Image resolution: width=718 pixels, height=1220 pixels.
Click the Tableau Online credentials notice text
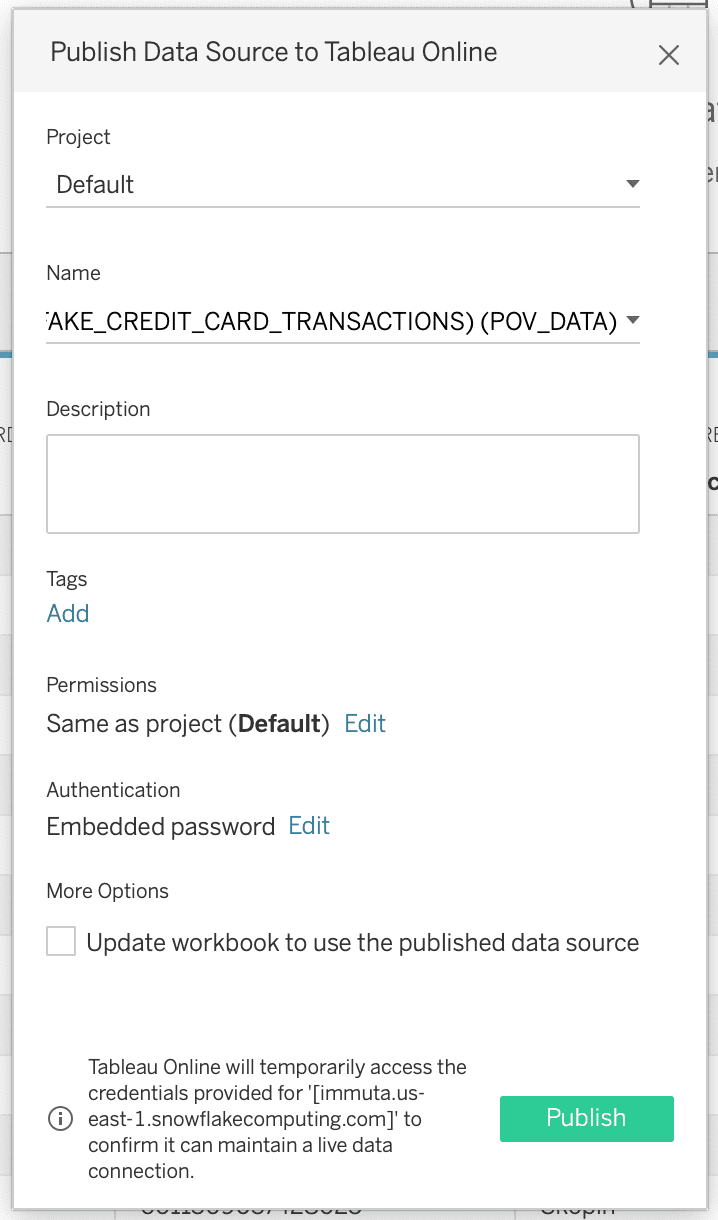coord(277,1118)
